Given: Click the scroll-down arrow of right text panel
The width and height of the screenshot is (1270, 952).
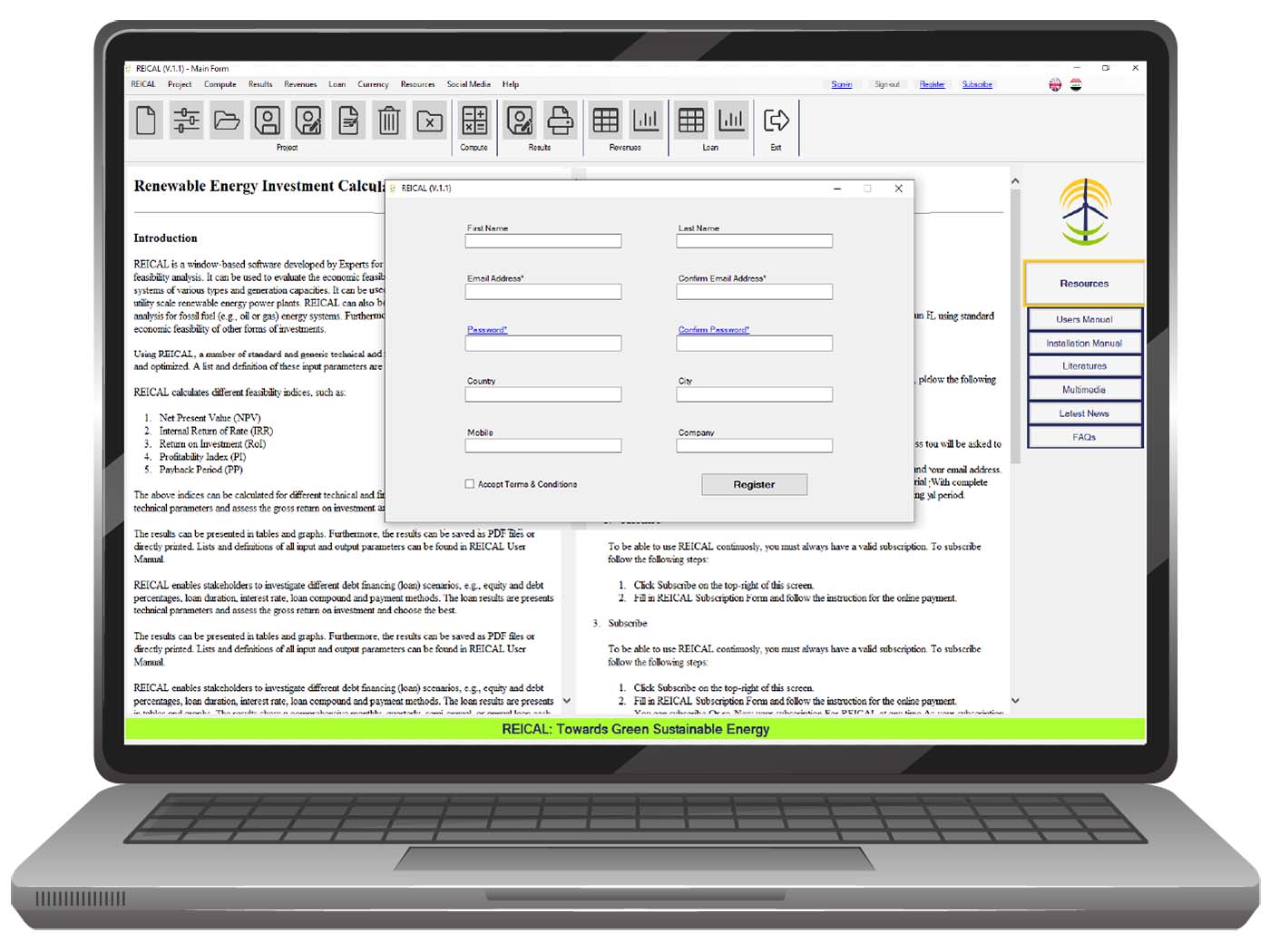Looking at the screenshot, I should pos(1015,701).
